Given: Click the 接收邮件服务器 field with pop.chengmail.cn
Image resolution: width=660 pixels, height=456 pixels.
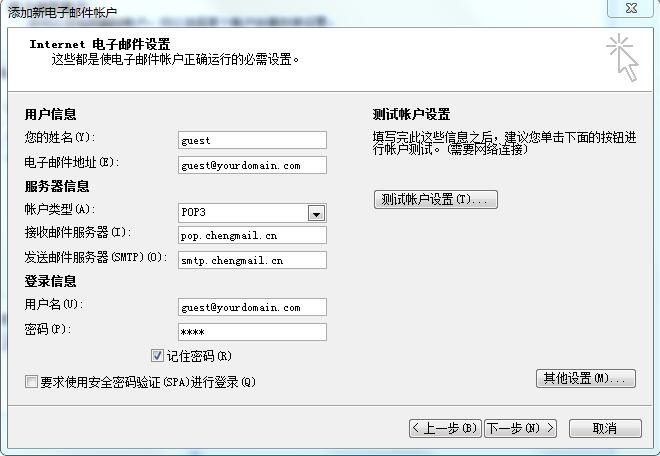Looking at the screenshot, I should (252, 235).
